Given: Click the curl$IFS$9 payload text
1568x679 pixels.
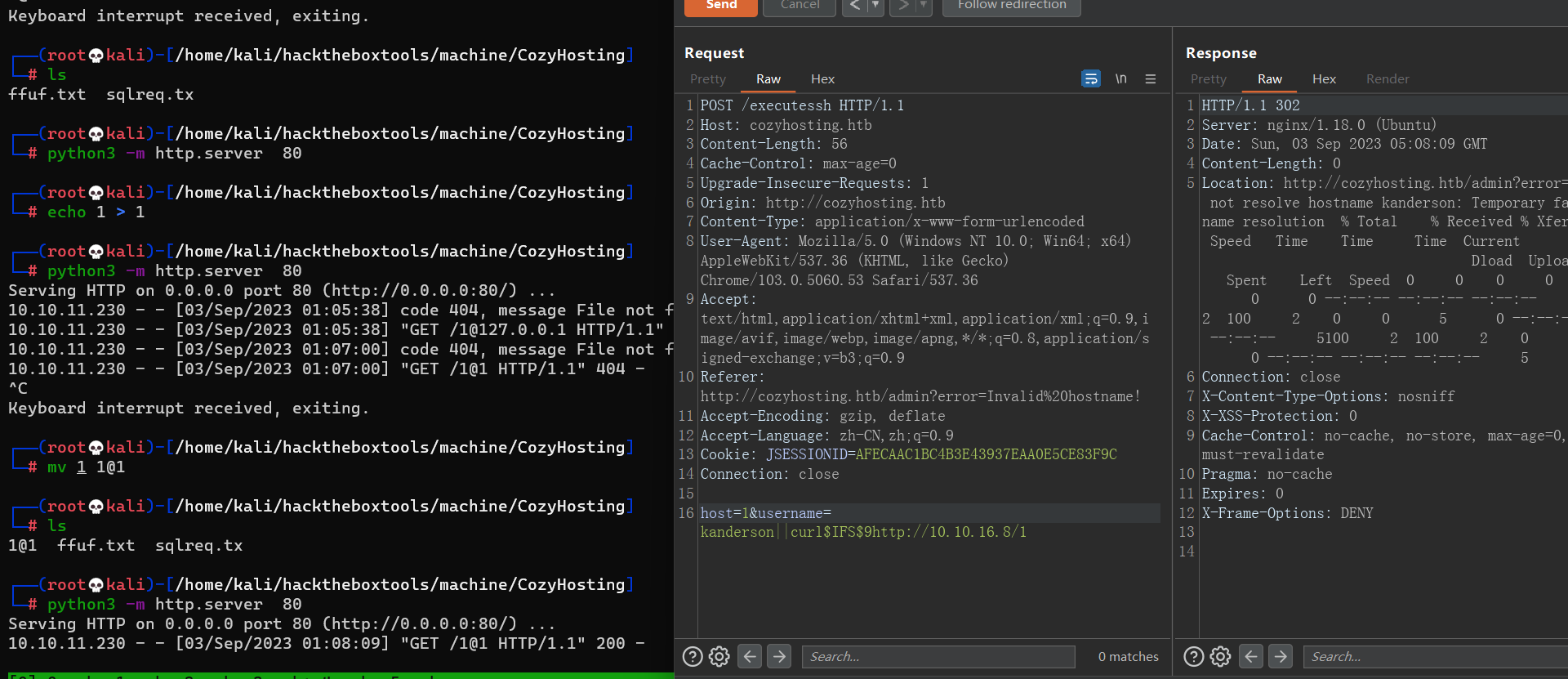Looking at the screenshot, I should coord(908,532).
